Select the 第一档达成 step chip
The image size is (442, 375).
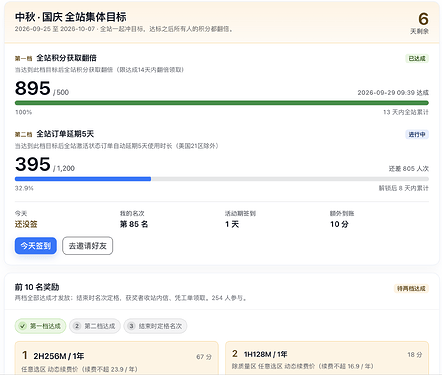(40, 326)
